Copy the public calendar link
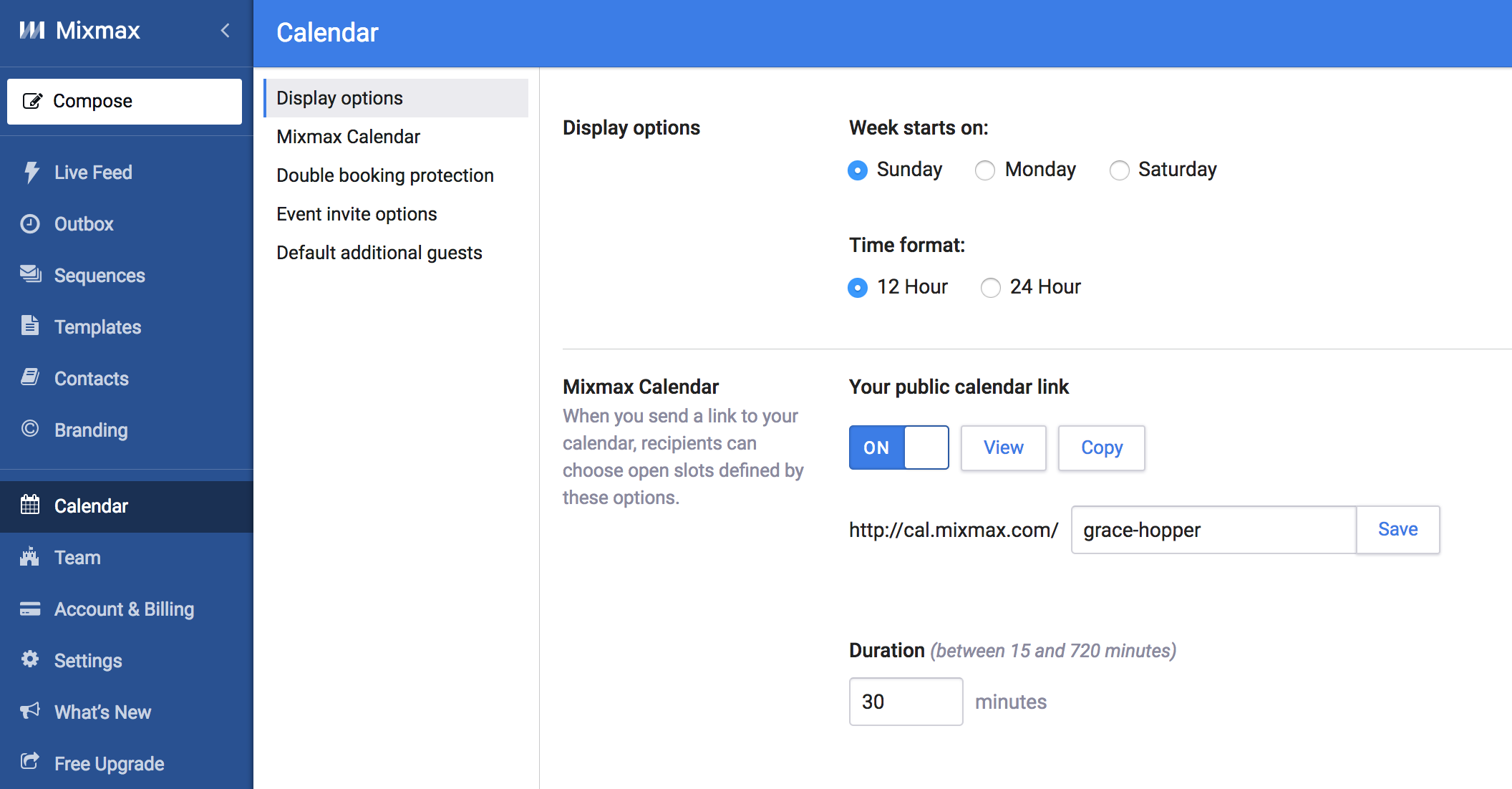The width and height of the screenshot is (1512, 789). (x=1101, y=447)
